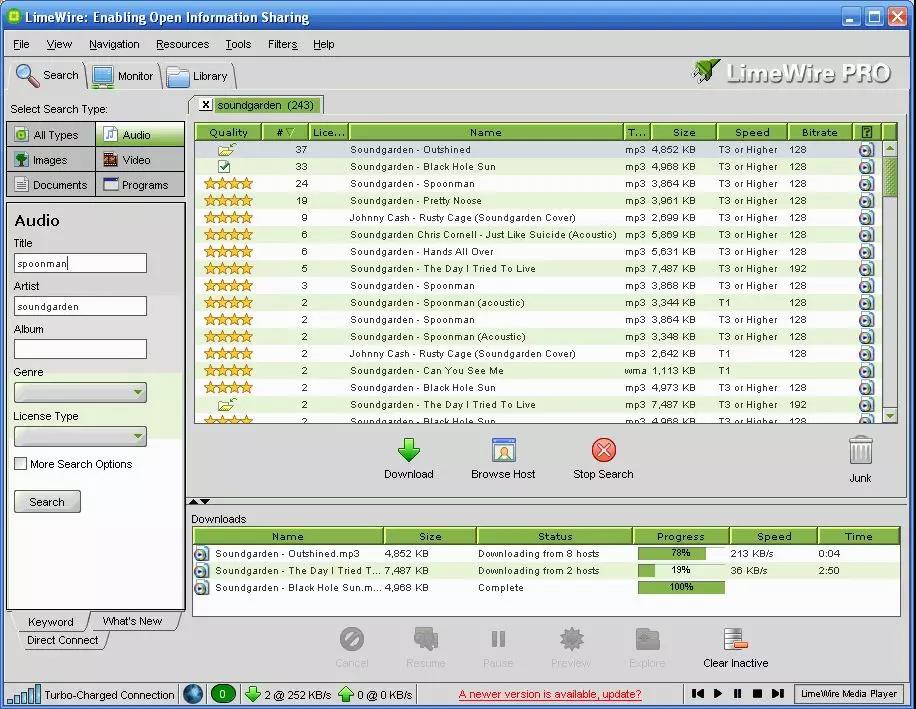916x709 pixels.
Task: Switch to the Monitor tab
Action: [x=124, y=76]
